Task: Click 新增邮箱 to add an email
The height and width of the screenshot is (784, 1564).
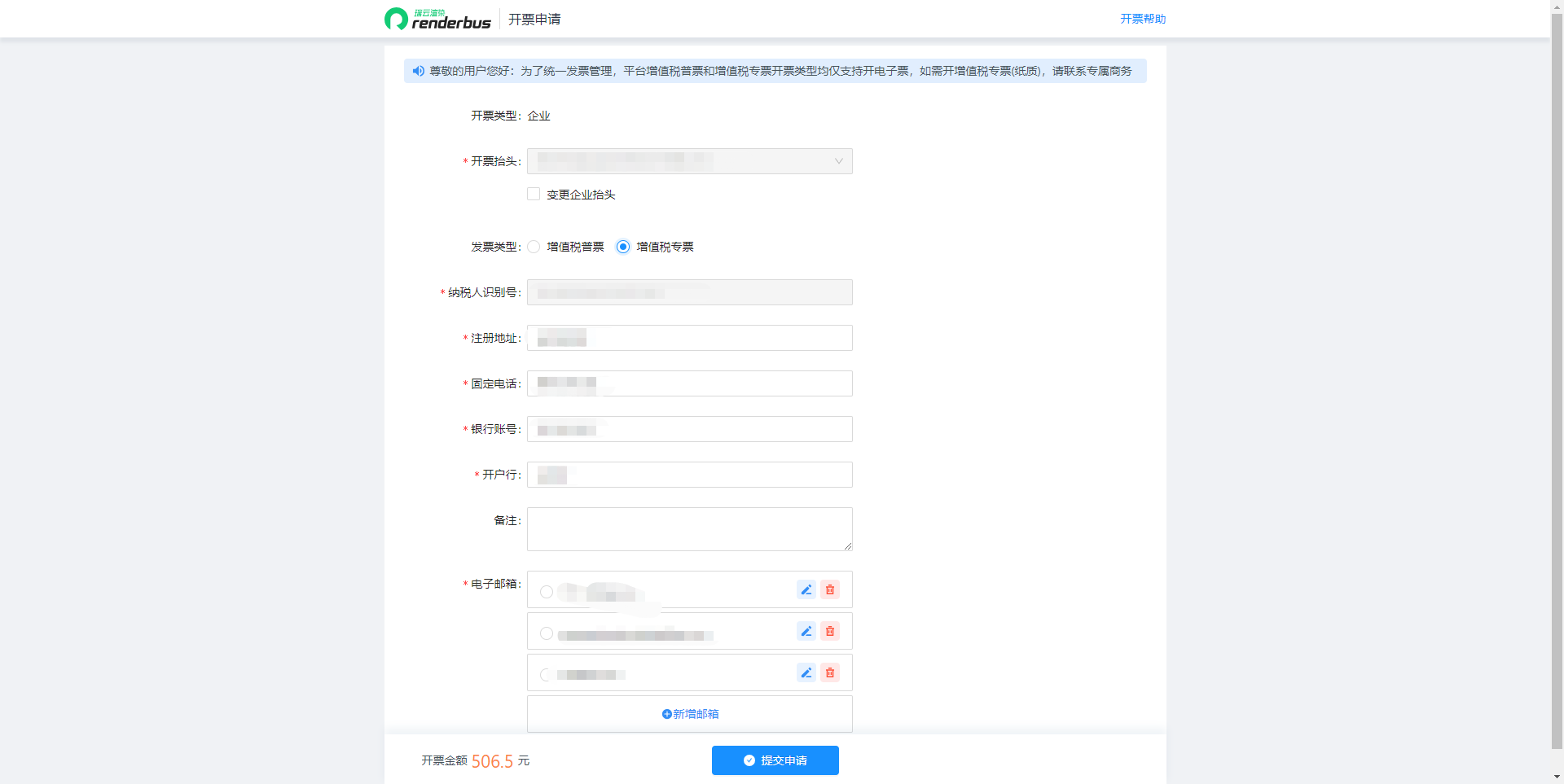Action: (690, 714)
